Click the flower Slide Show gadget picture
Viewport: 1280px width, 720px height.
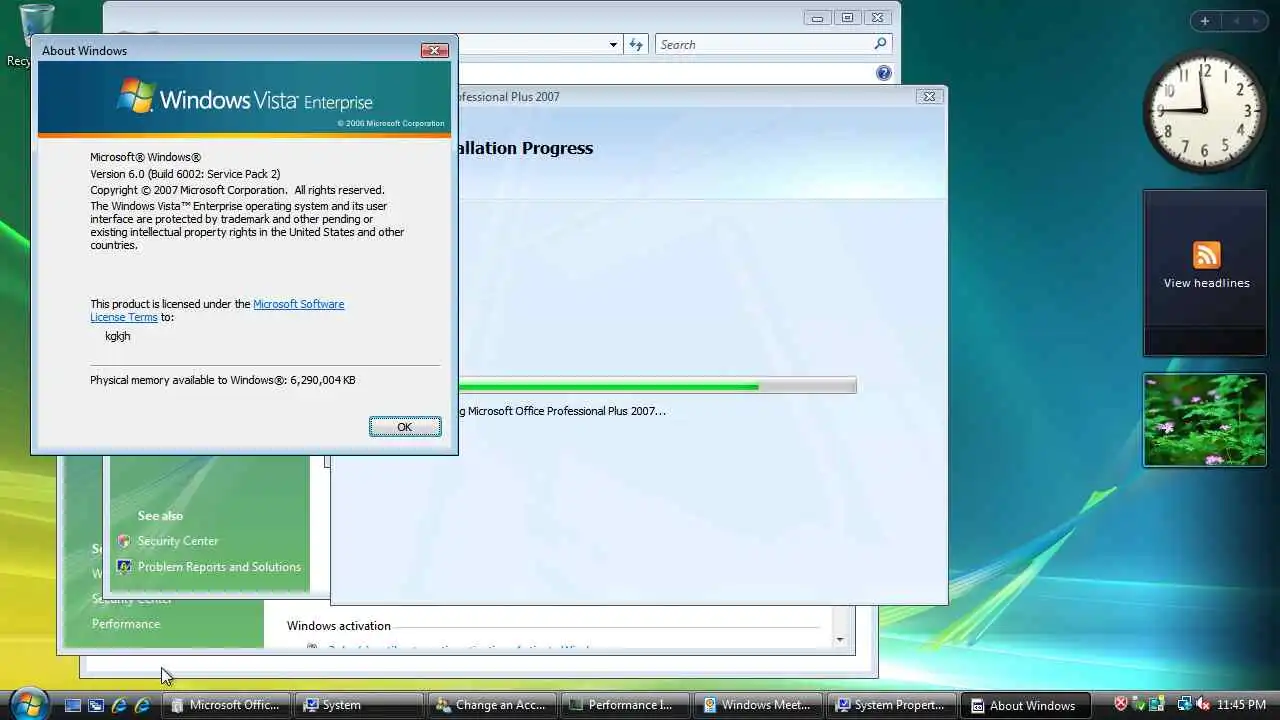(x=1204, y=420)
